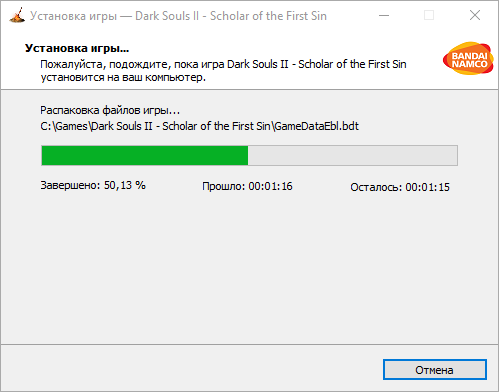
Task: Click the Bandai Namco logo
Action: pos(468,58)
